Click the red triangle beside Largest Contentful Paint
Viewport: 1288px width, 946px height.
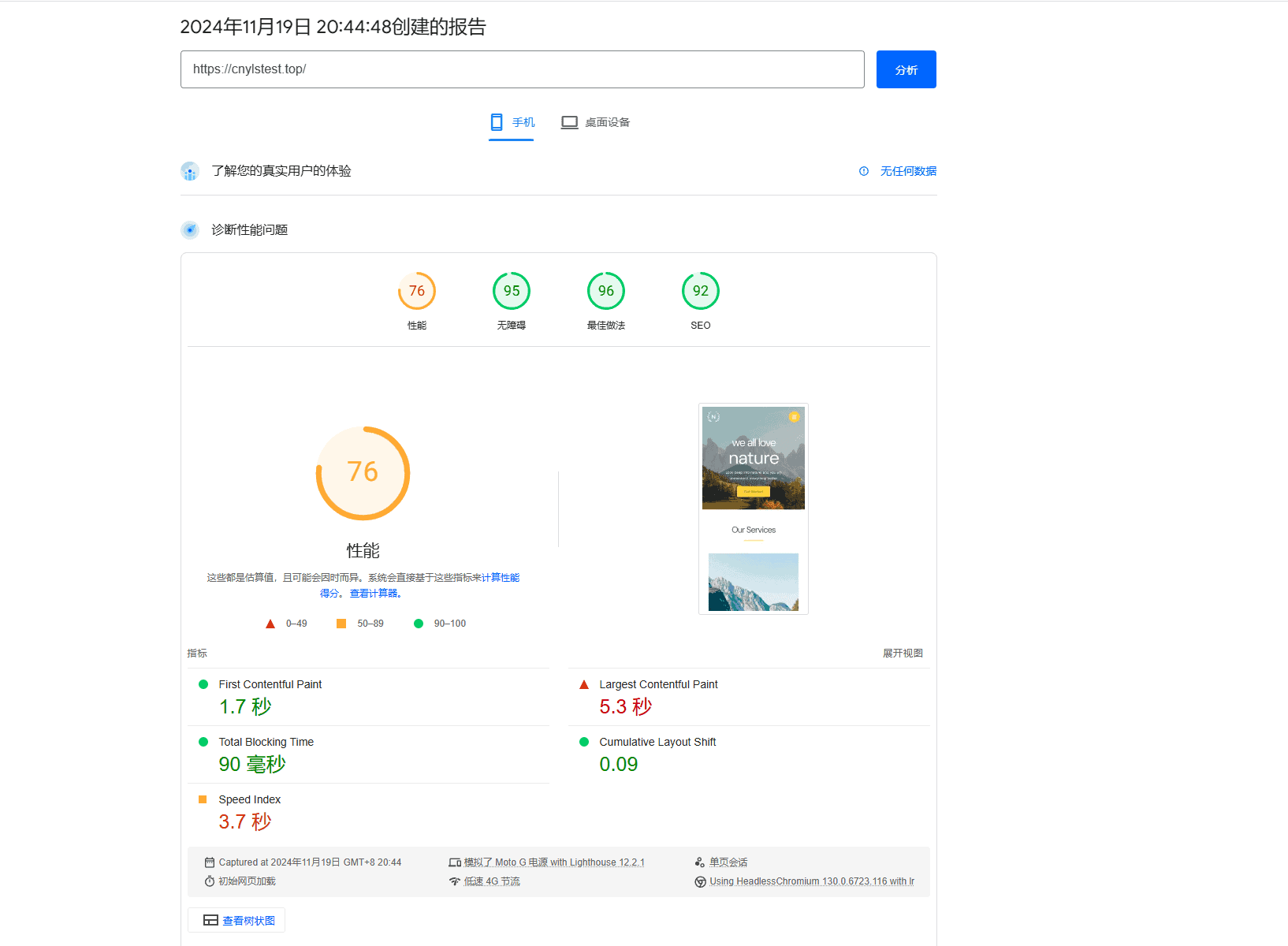[584, 684]
